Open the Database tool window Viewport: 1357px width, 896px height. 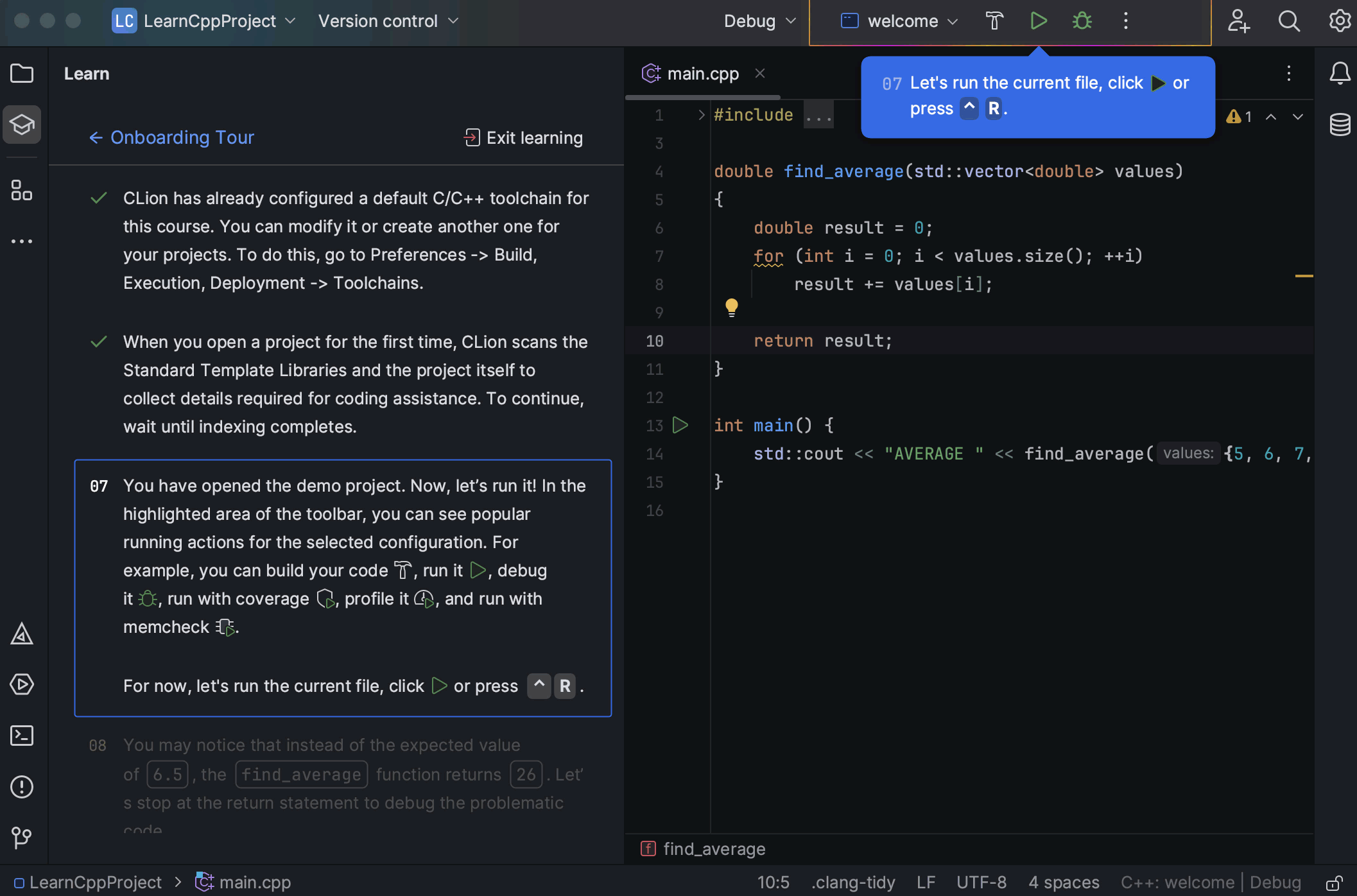1340,125
